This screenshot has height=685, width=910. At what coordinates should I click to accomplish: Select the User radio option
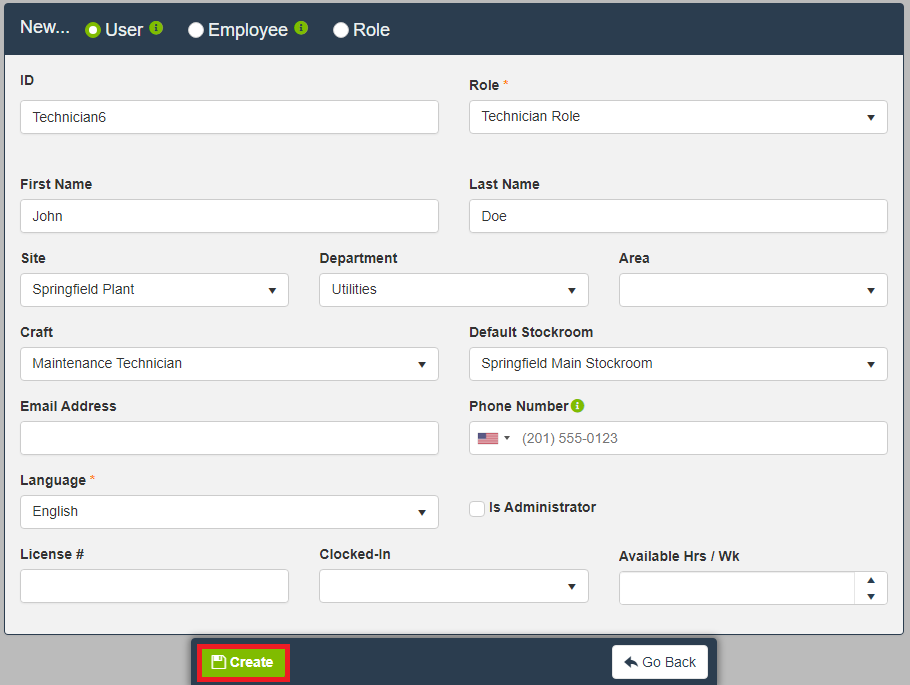[93, 30]
